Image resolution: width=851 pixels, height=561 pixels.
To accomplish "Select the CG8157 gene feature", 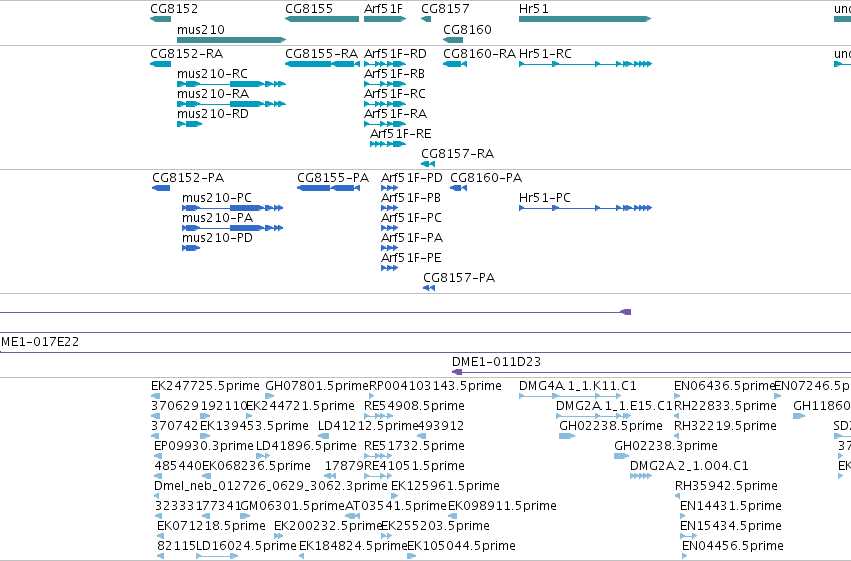I will 426,19.
